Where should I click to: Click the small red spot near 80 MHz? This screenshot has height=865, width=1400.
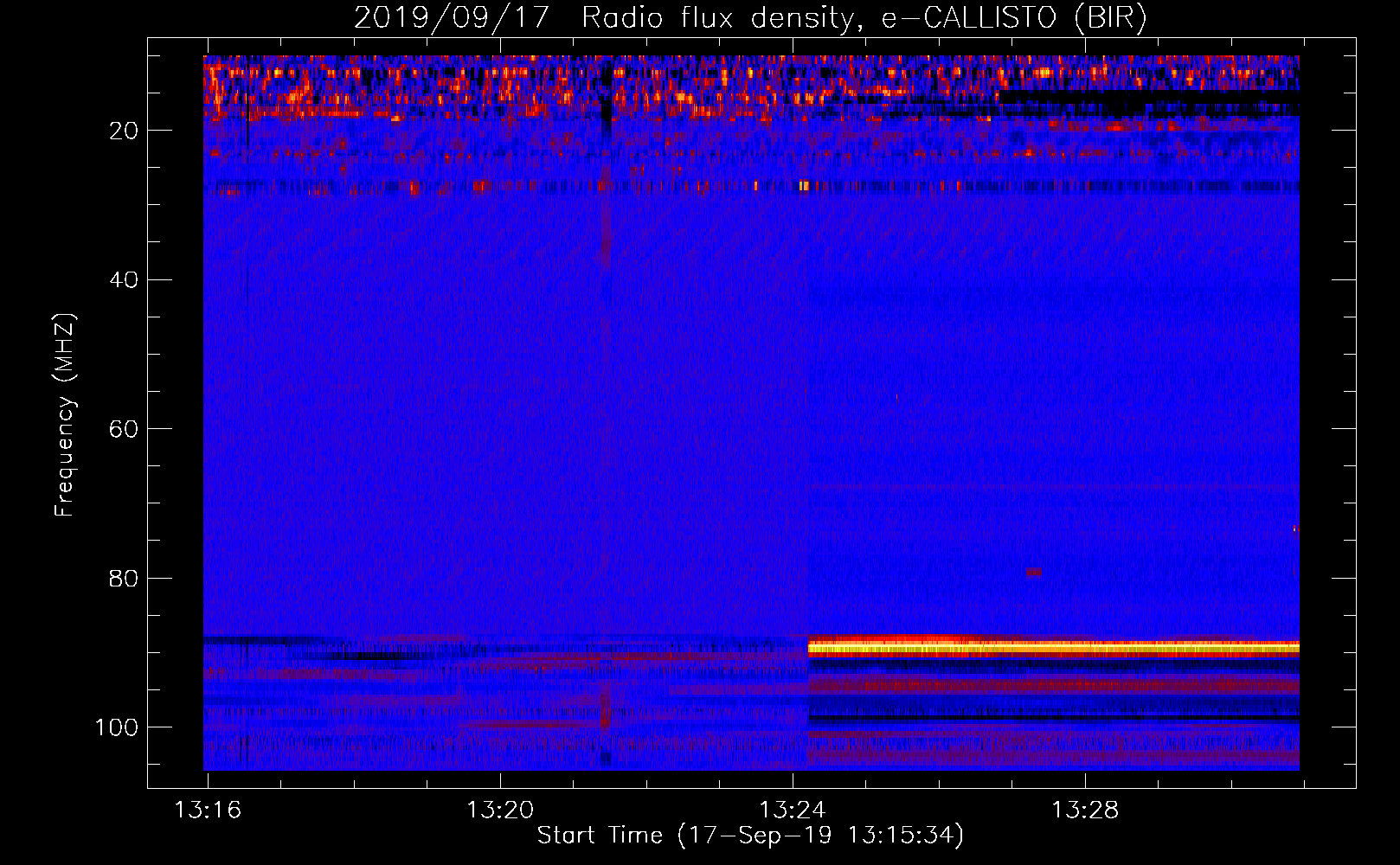(1033, 572)
